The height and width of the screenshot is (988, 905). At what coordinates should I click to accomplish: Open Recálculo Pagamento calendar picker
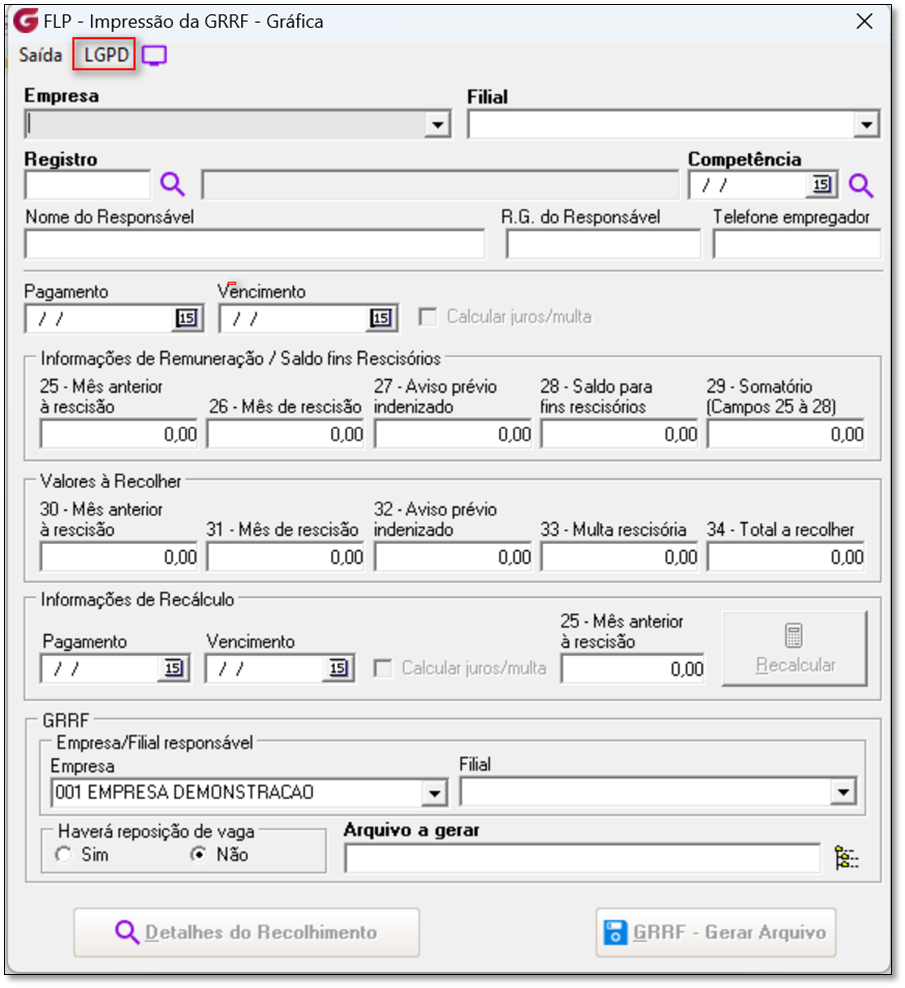pyautogui.click(x=173, y=668)
